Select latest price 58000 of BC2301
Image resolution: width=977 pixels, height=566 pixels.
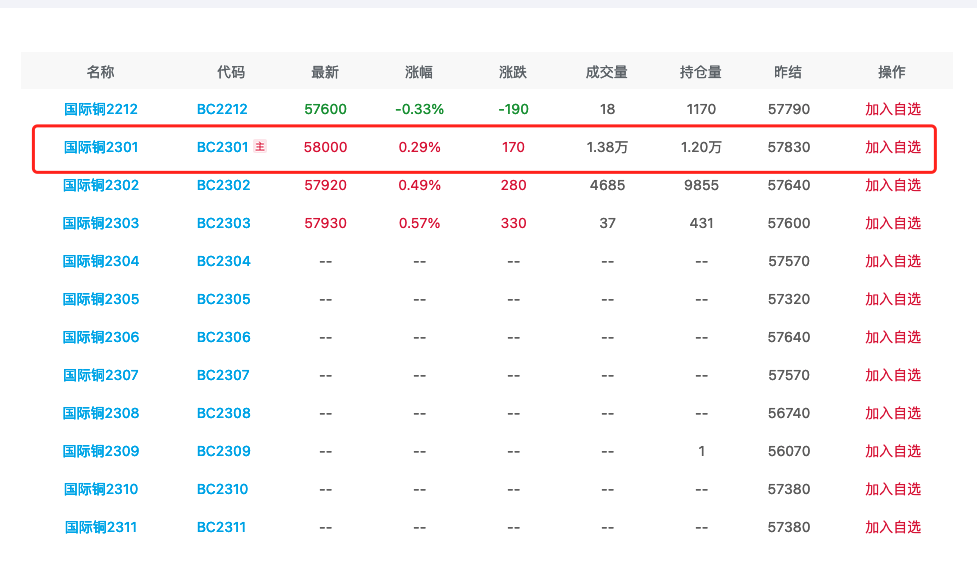[x=325, y=147]
